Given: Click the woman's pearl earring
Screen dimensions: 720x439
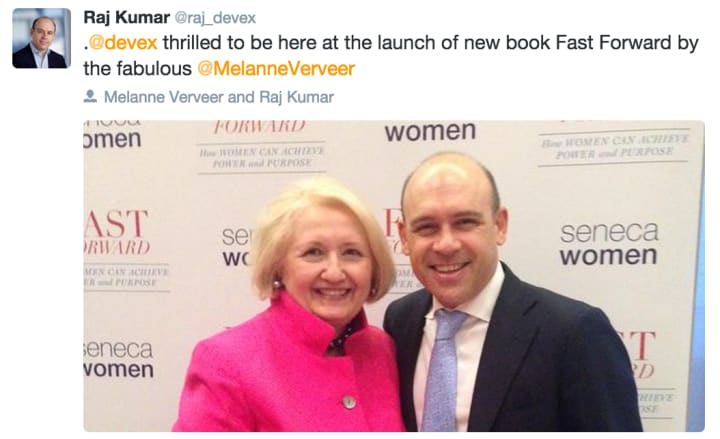Looking at the screenshot, I should click(276, 284).
